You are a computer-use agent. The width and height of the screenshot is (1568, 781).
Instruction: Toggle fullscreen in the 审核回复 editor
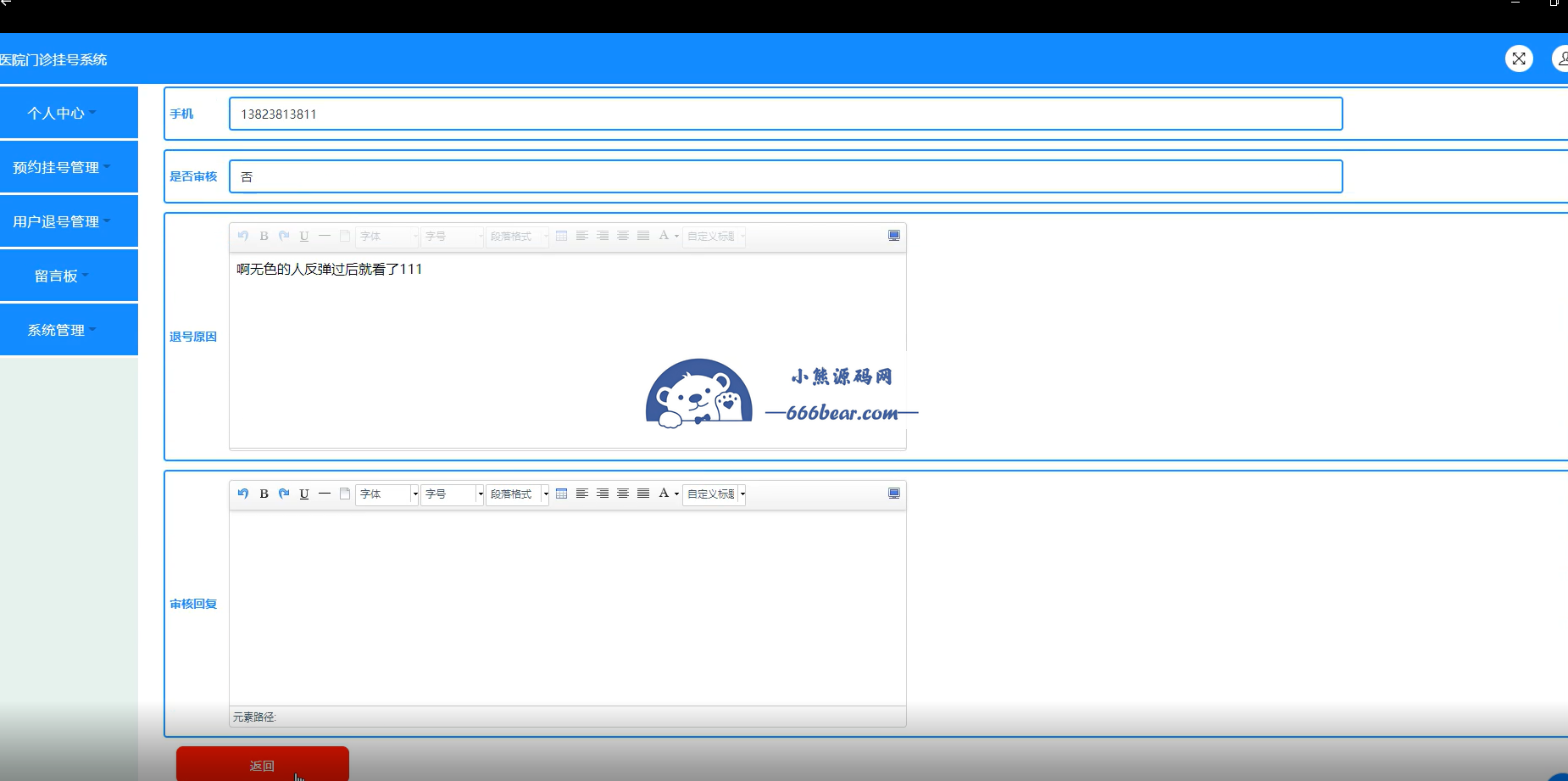click(x=894, y=494)
